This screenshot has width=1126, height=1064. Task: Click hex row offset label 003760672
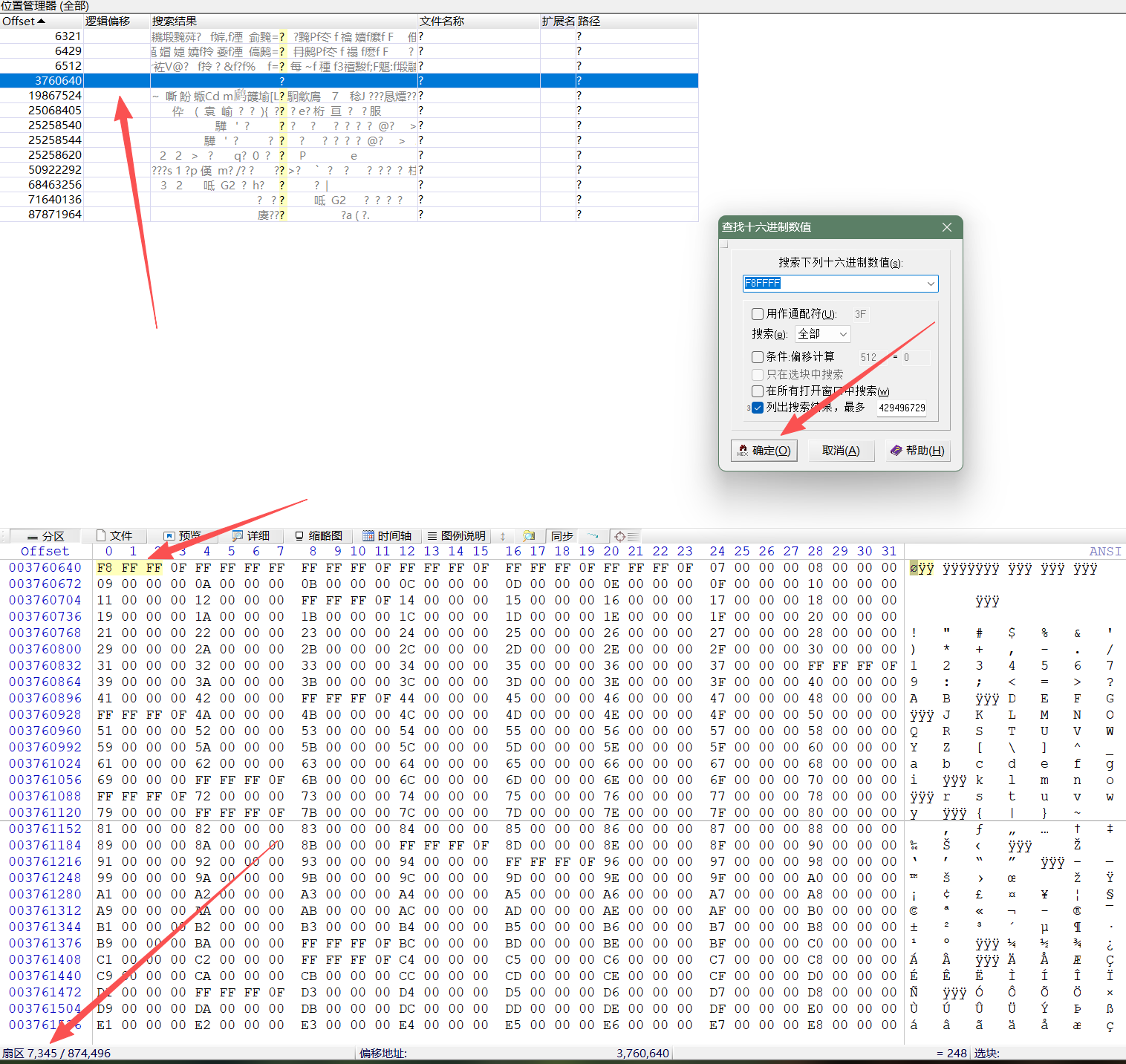[x=45, y=584]
